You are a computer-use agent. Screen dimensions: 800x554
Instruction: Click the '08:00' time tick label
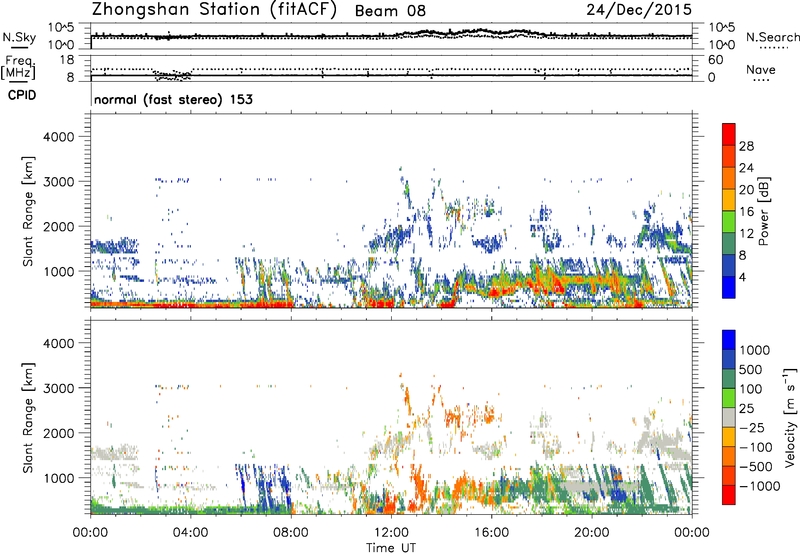point(291,533)
